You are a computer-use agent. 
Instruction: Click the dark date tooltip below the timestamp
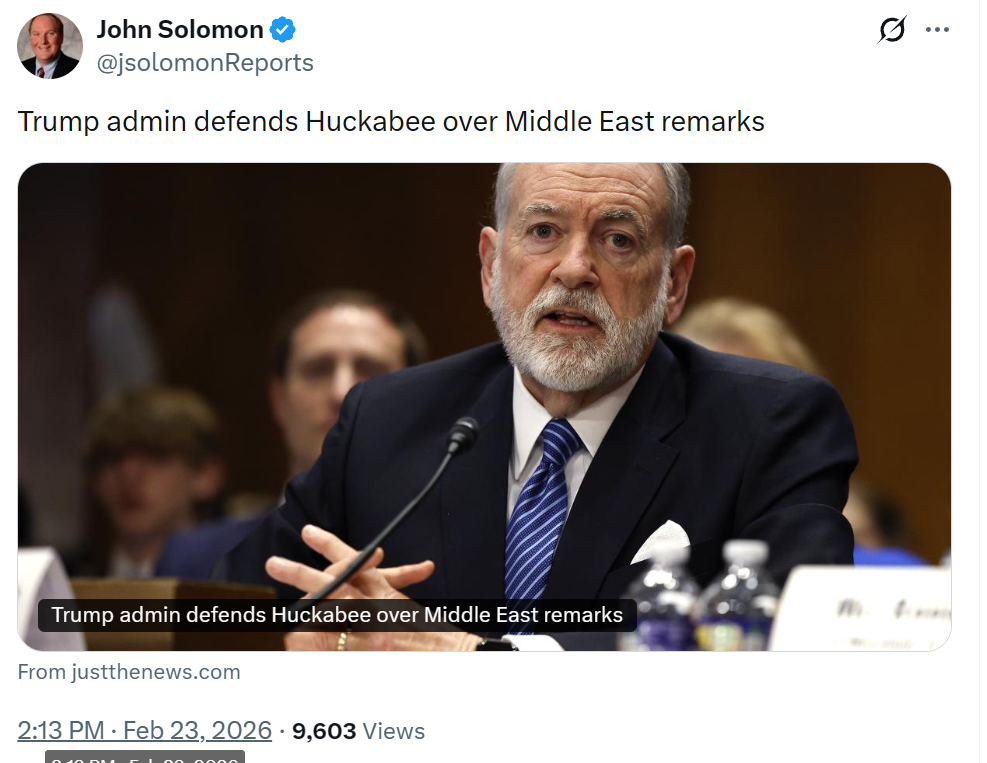(145, 757)
